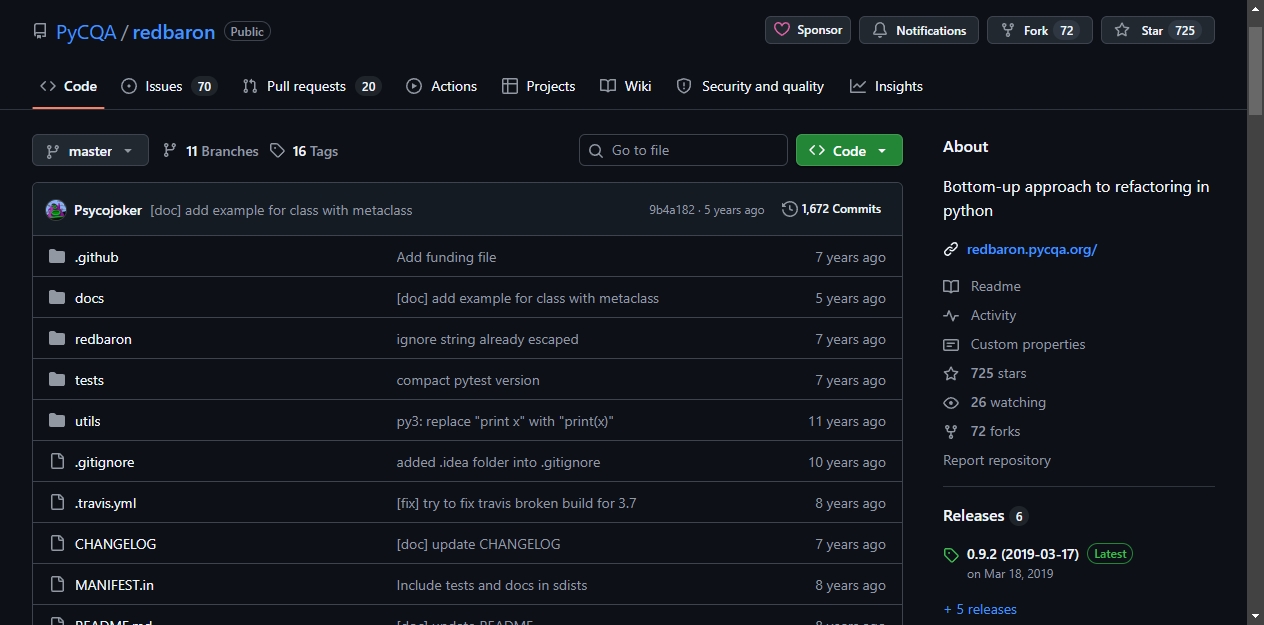Fork the repository via Fork button
Viewport: 1264px width, 625px height.
[1040, 30]
